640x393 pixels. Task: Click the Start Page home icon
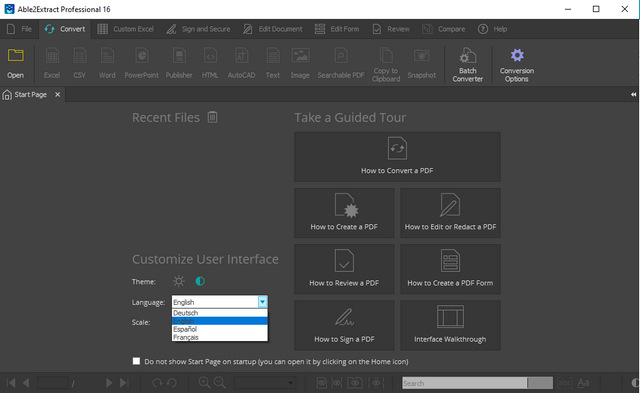[7, 95]
